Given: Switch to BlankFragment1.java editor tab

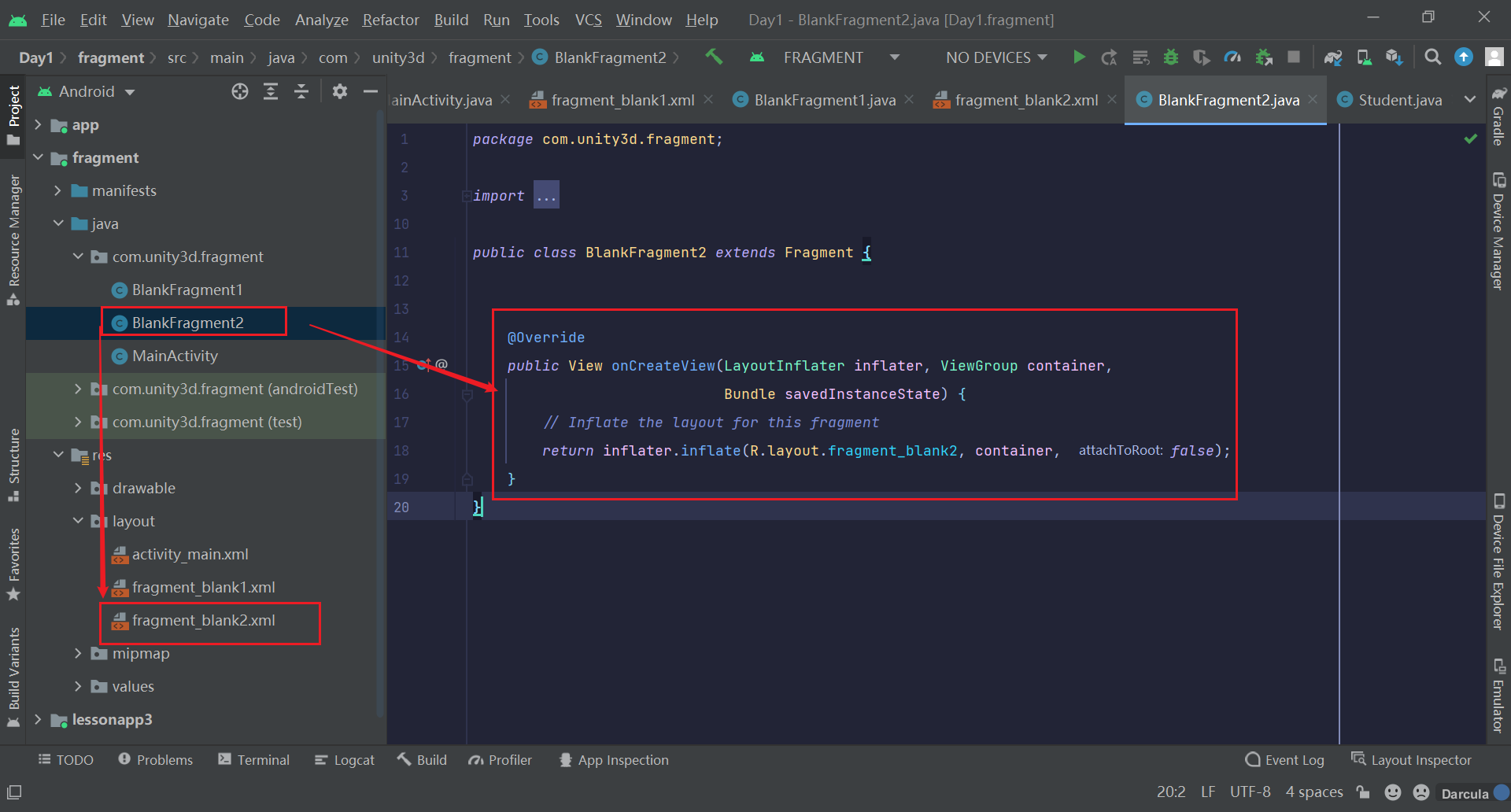Looking at the screenshot, I should [x=824, y=100].
